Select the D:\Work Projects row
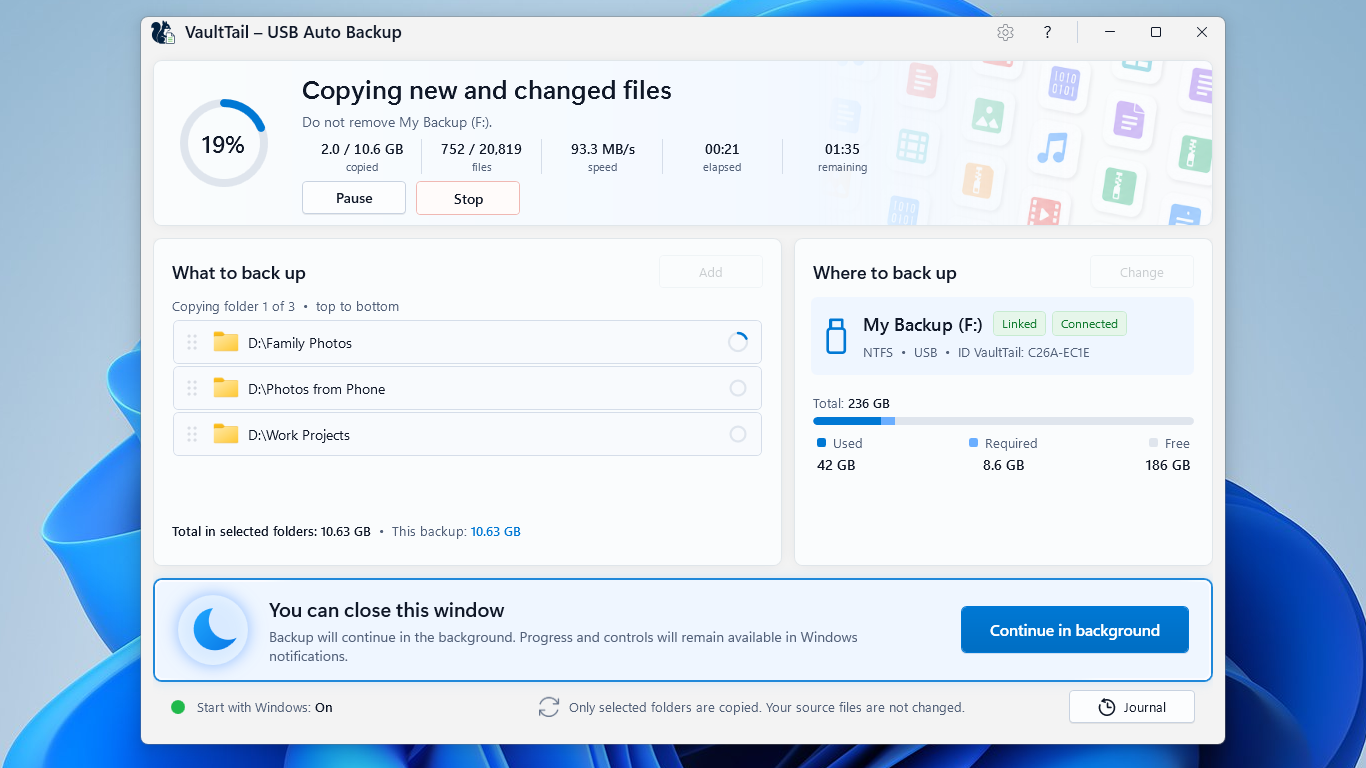Viewport: 1366px width, 768px height. point(467,434)
